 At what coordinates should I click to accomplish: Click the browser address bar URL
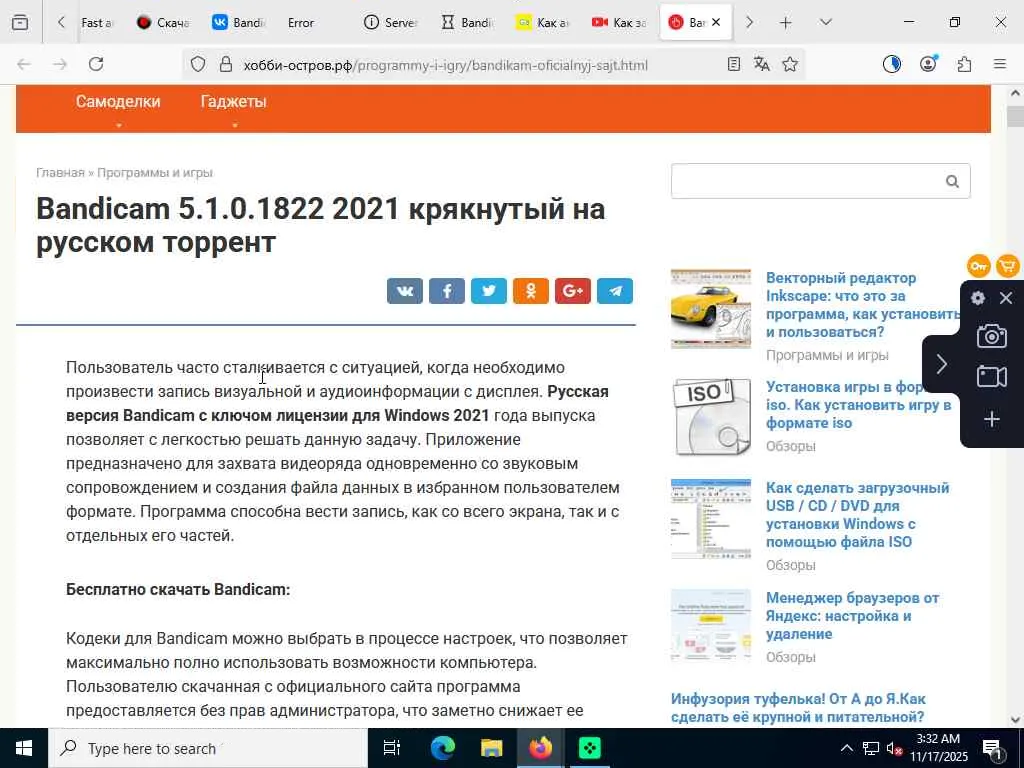445,65
